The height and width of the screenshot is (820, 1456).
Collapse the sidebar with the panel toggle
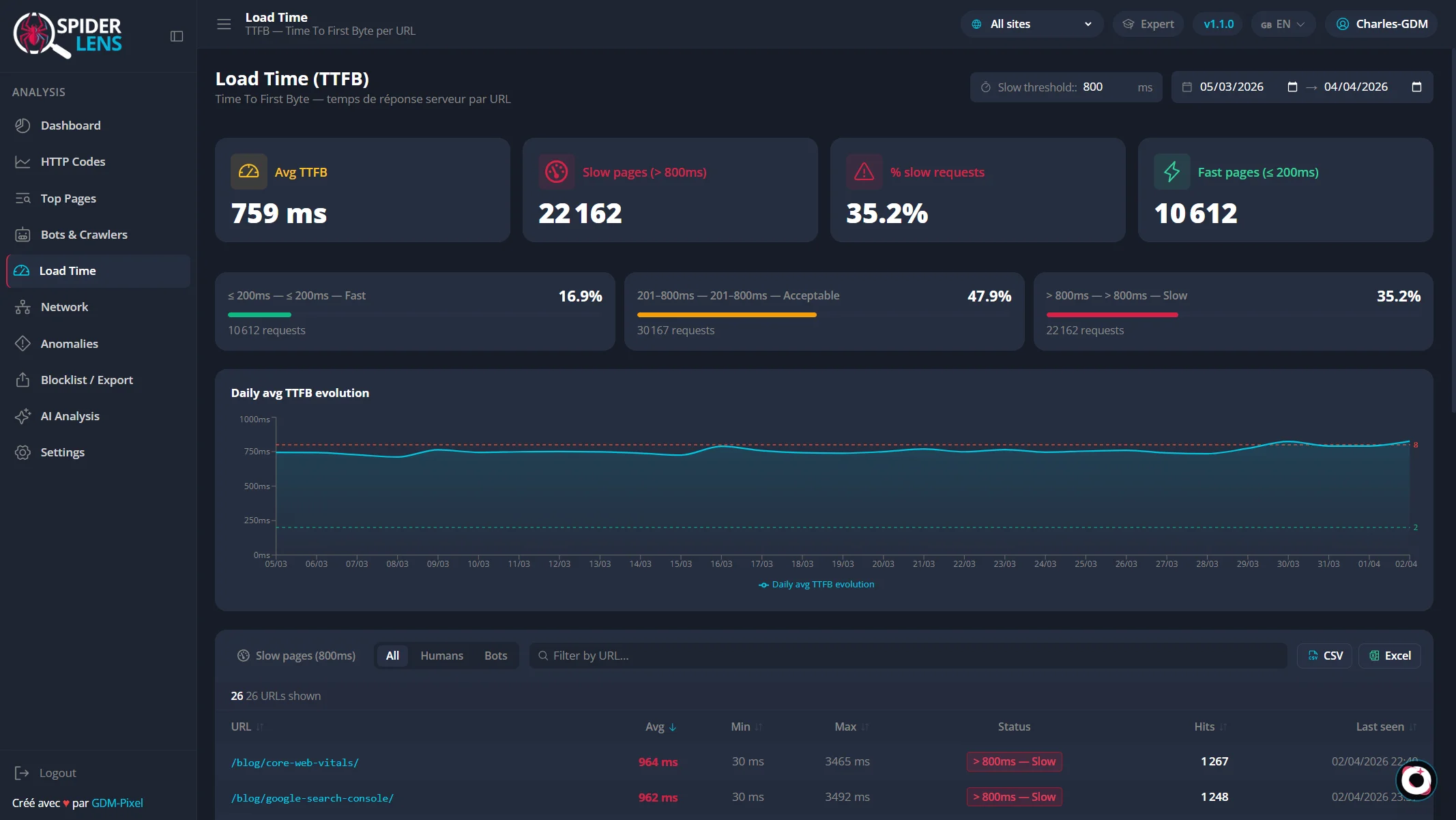[177, 36]
